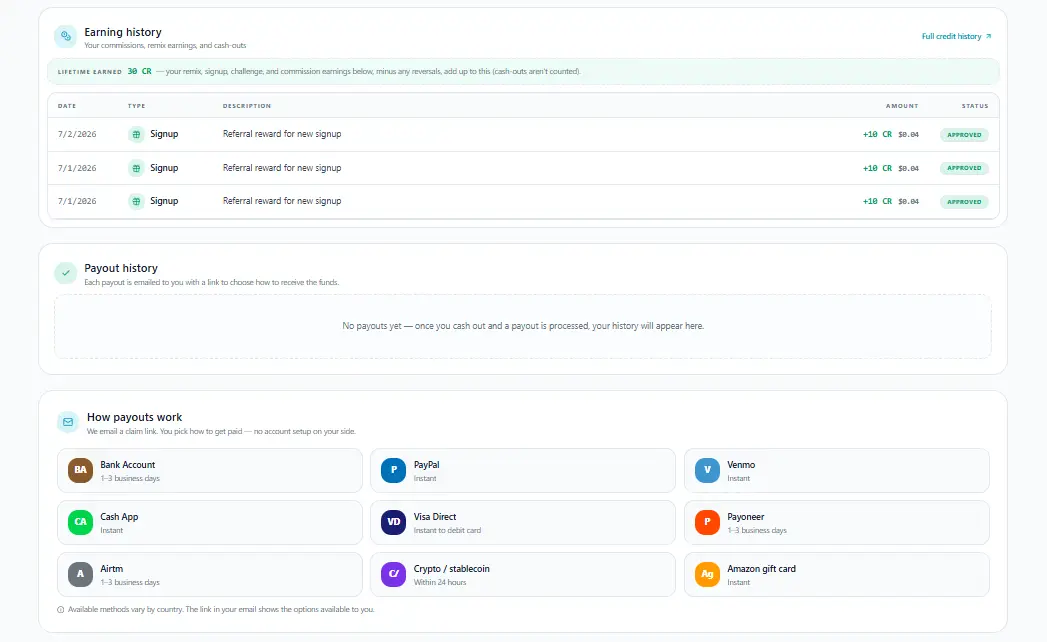The height and width of the screenshot is (642, 1047).
Task: Click the green Cash App icon
Action: 80,522
